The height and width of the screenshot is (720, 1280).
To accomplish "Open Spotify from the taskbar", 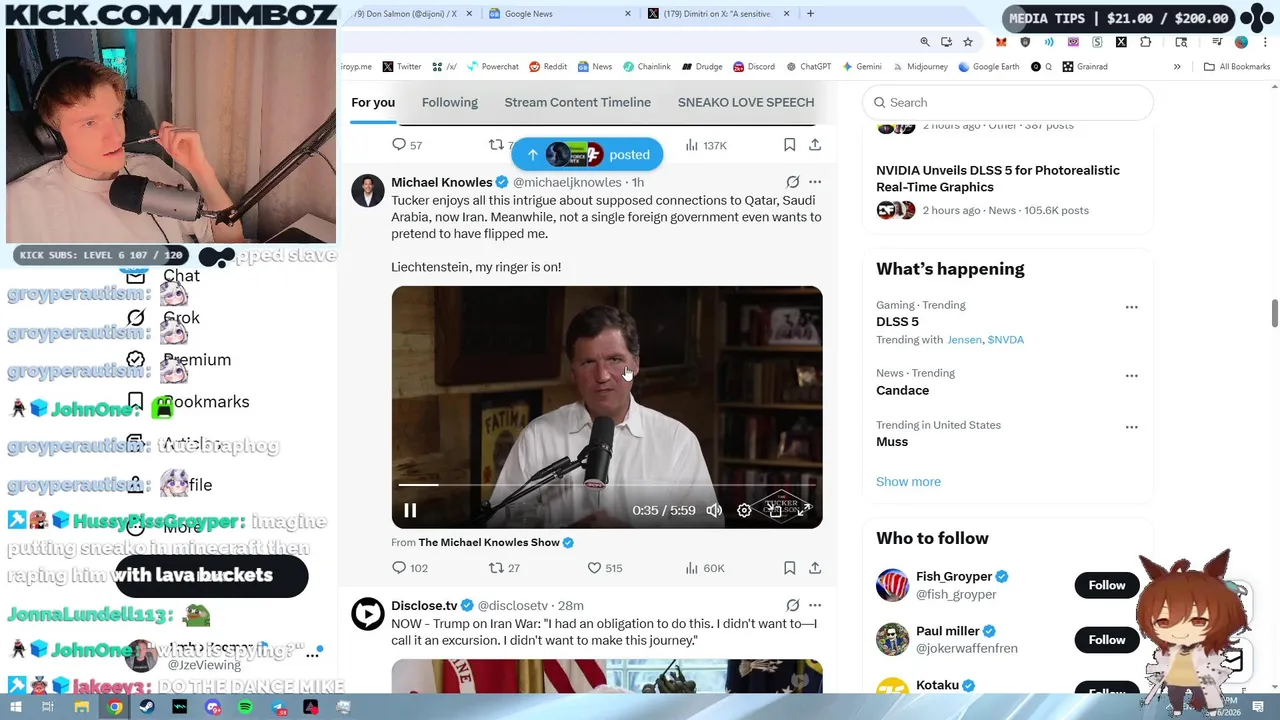I will (x=245, y=707).
